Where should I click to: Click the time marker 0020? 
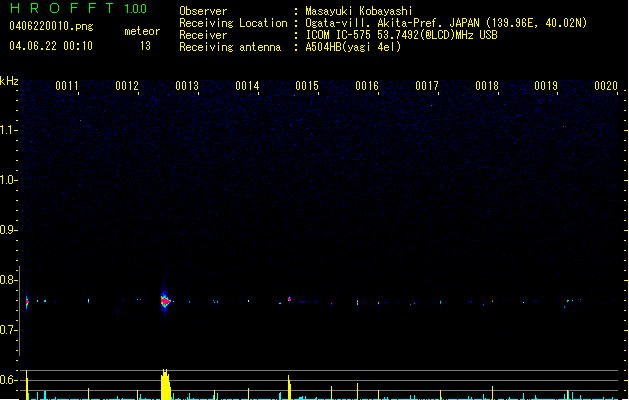point(606,86)
